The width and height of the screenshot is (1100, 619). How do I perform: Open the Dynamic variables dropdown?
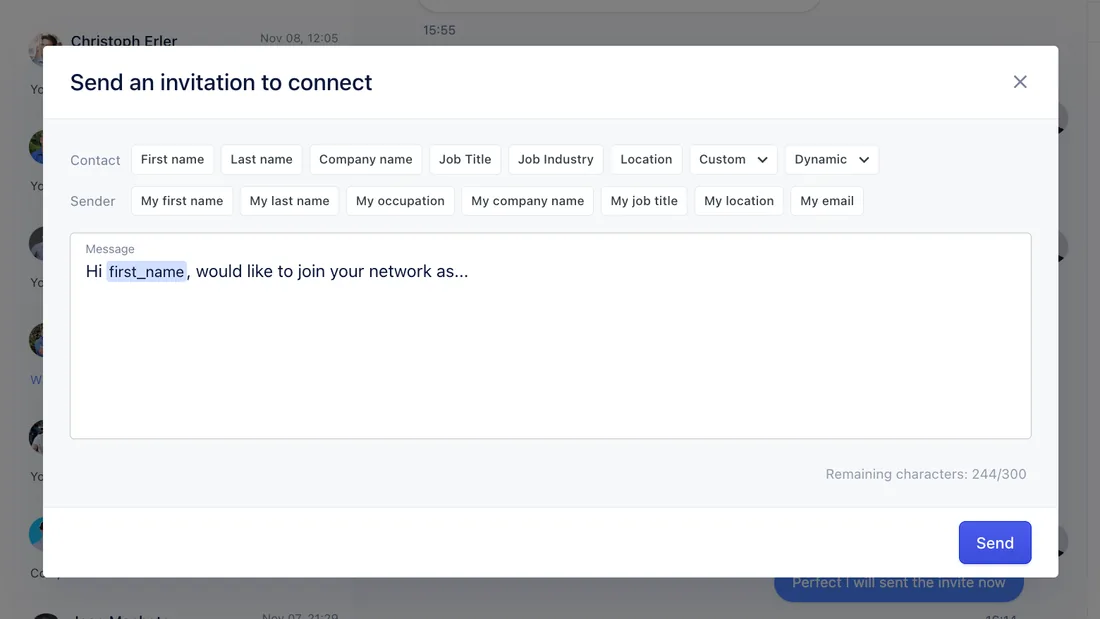(x=831, y=159)
